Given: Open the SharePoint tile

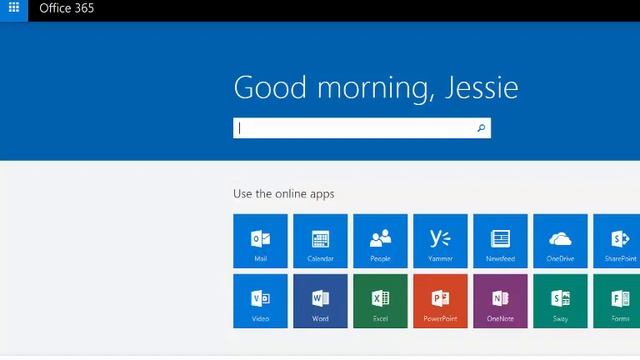Looking at the screenshot, I should click(617, 241).
